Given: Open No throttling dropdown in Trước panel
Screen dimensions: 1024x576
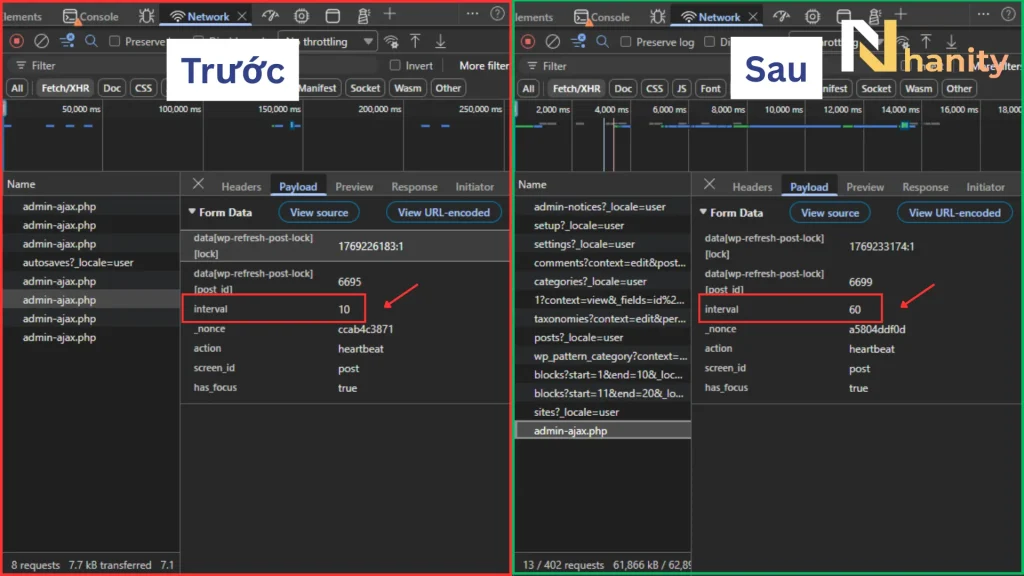Looking at the screenshot, I should (327, 42).
